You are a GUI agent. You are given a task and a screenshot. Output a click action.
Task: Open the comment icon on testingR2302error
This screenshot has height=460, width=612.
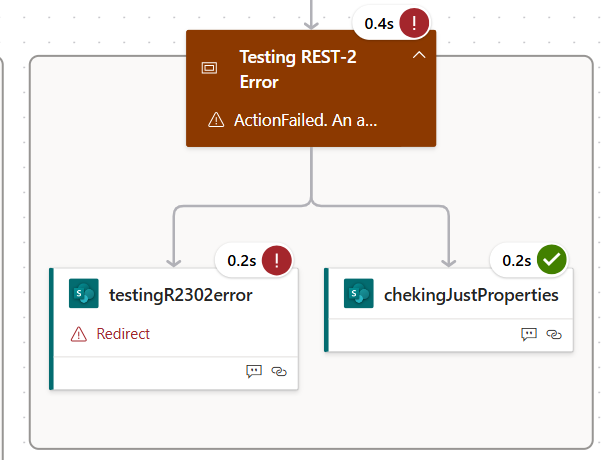(x=254, y=371)
